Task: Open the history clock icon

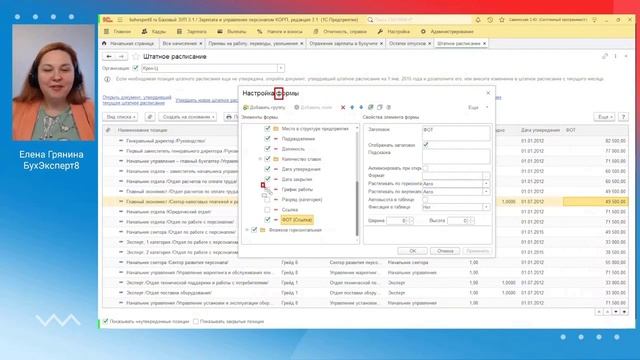Action: tap(490, 20)
